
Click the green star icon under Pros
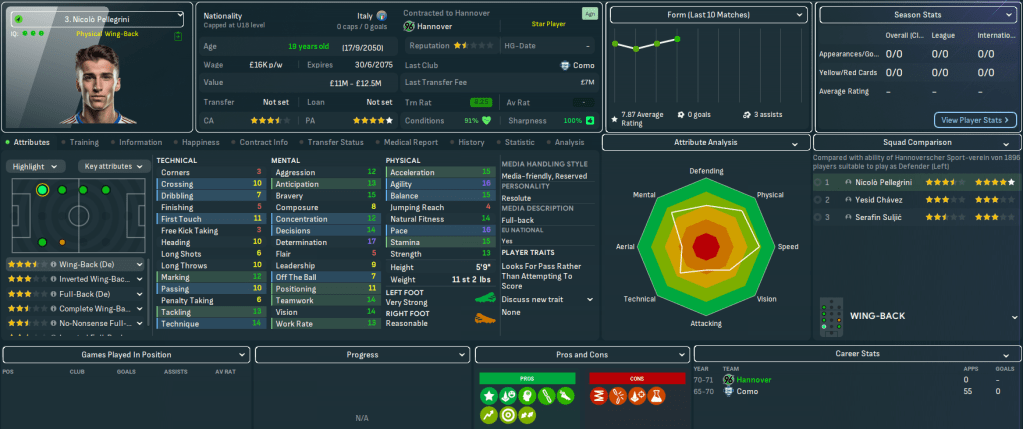coord(490,413)
